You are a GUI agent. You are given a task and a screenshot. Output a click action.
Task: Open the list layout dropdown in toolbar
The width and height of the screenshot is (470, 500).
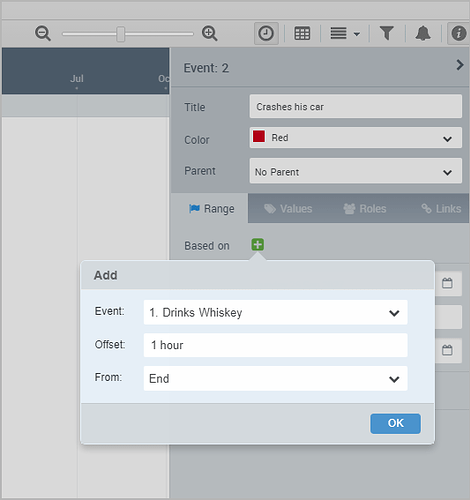coord(345,33)
